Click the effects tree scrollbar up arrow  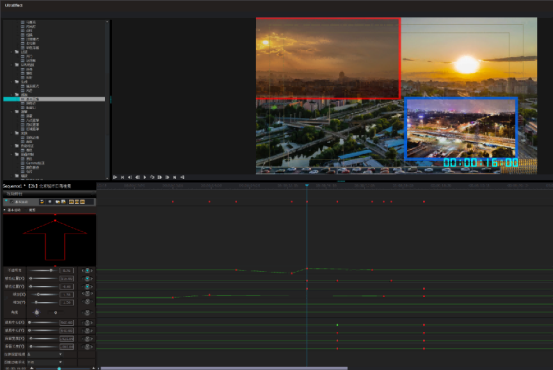tap(107, 22)
